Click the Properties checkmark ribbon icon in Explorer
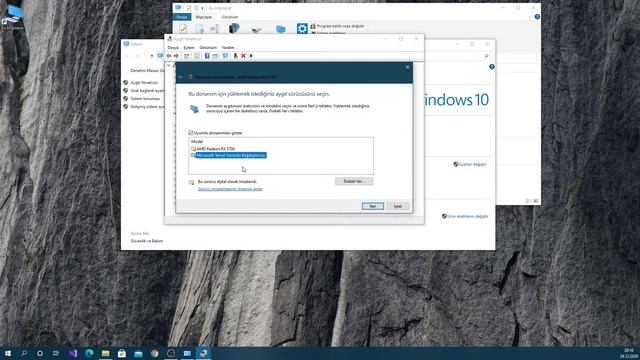The width and height of the screenshot is (640, 360). 183,28
